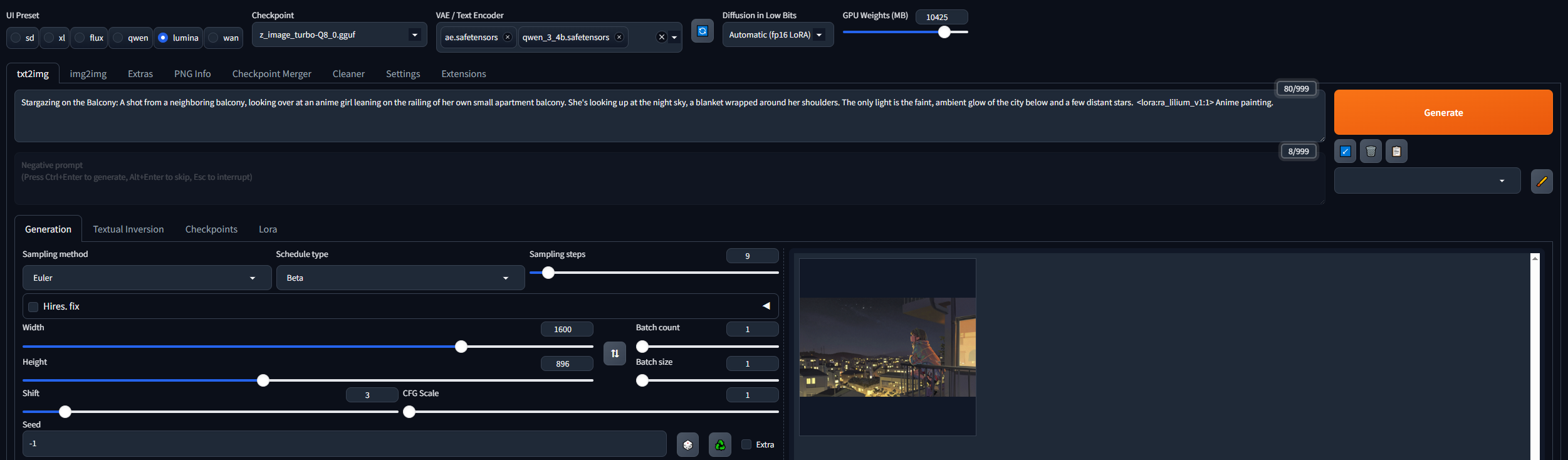Click the Shift slider handle
Viewport: 1568px width, 460px height.
point(65,412)
